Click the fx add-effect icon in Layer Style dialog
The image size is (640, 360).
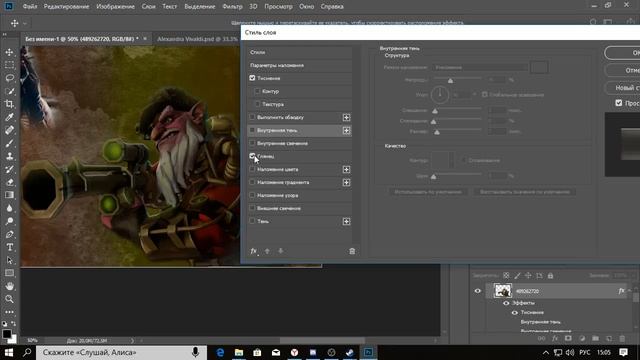253,251
